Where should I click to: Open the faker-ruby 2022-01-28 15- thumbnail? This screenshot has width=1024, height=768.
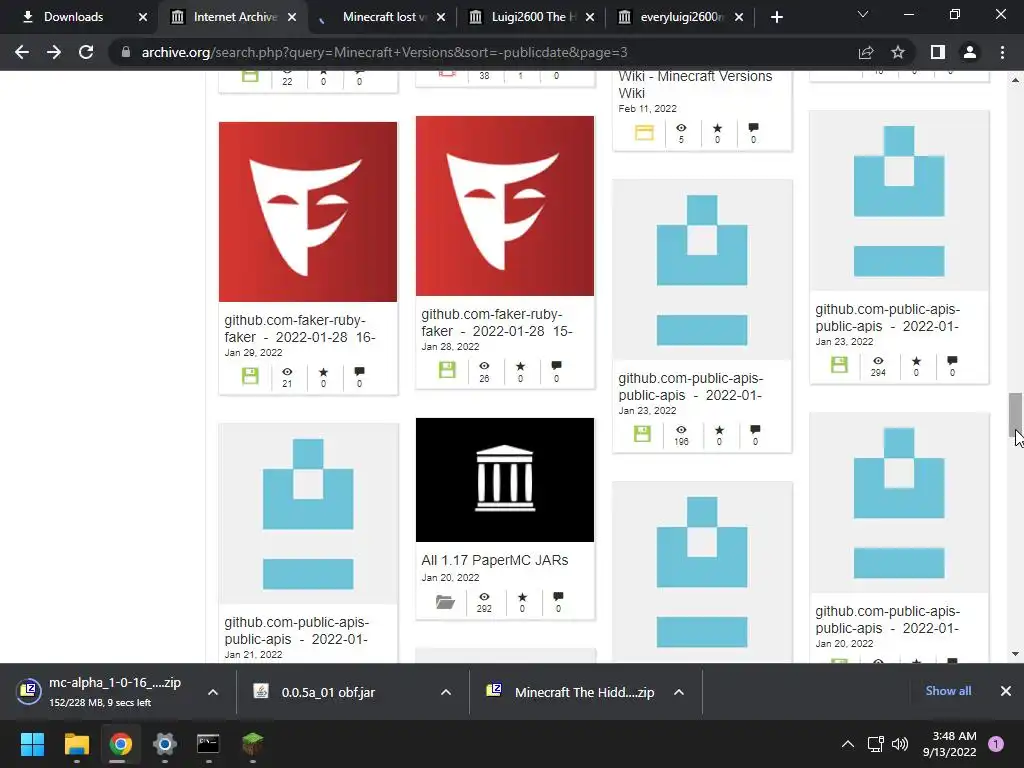click(x=505, y=206)
